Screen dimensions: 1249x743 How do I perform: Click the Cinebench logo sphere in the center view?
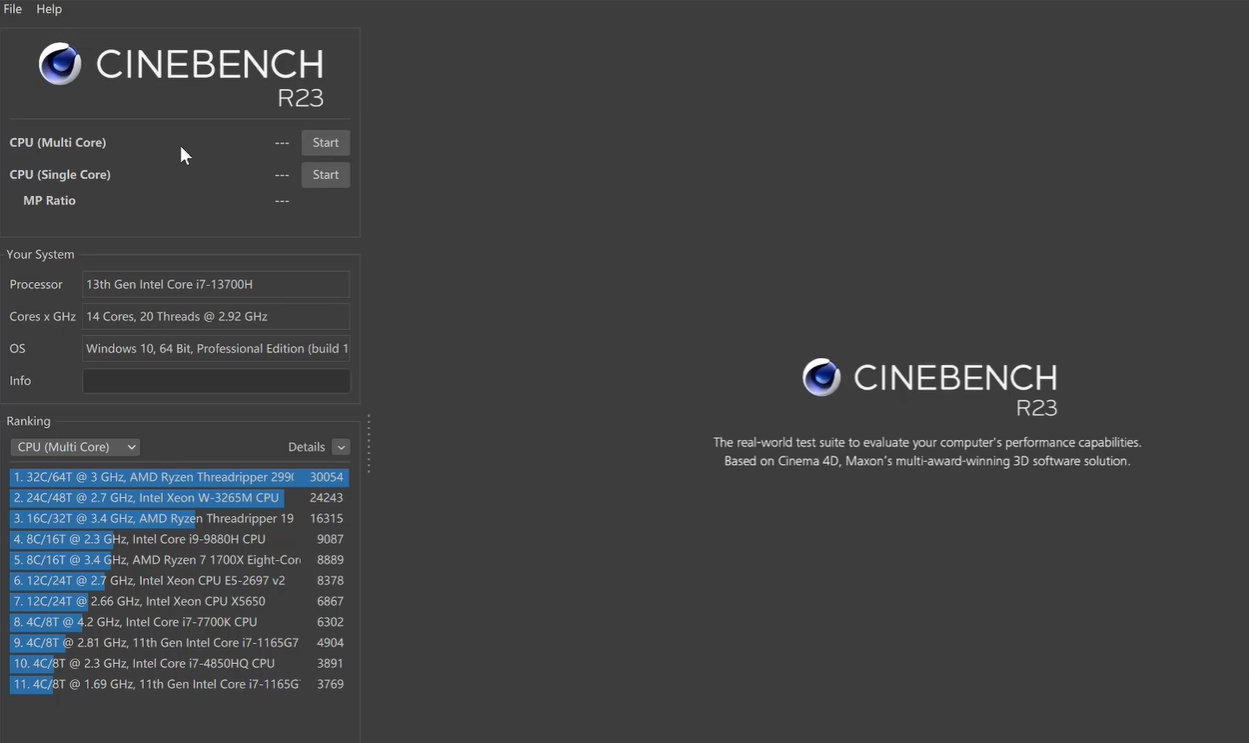822,377
